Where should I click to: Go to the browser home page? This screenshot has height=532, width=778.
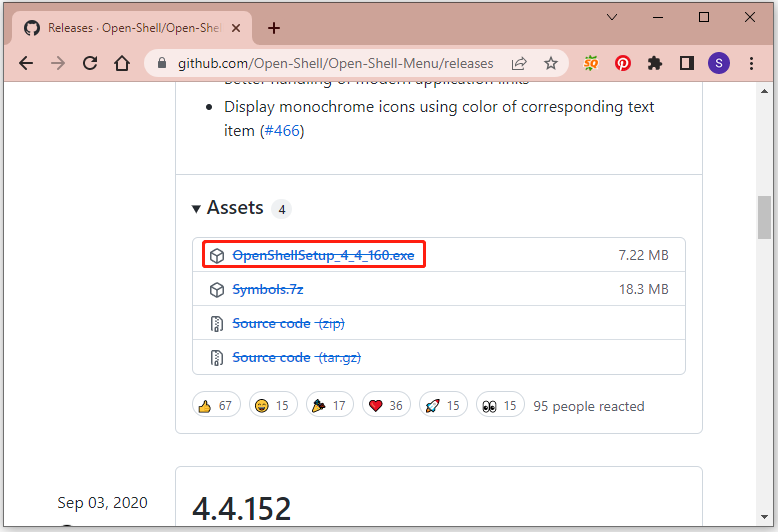pos(122,63)
